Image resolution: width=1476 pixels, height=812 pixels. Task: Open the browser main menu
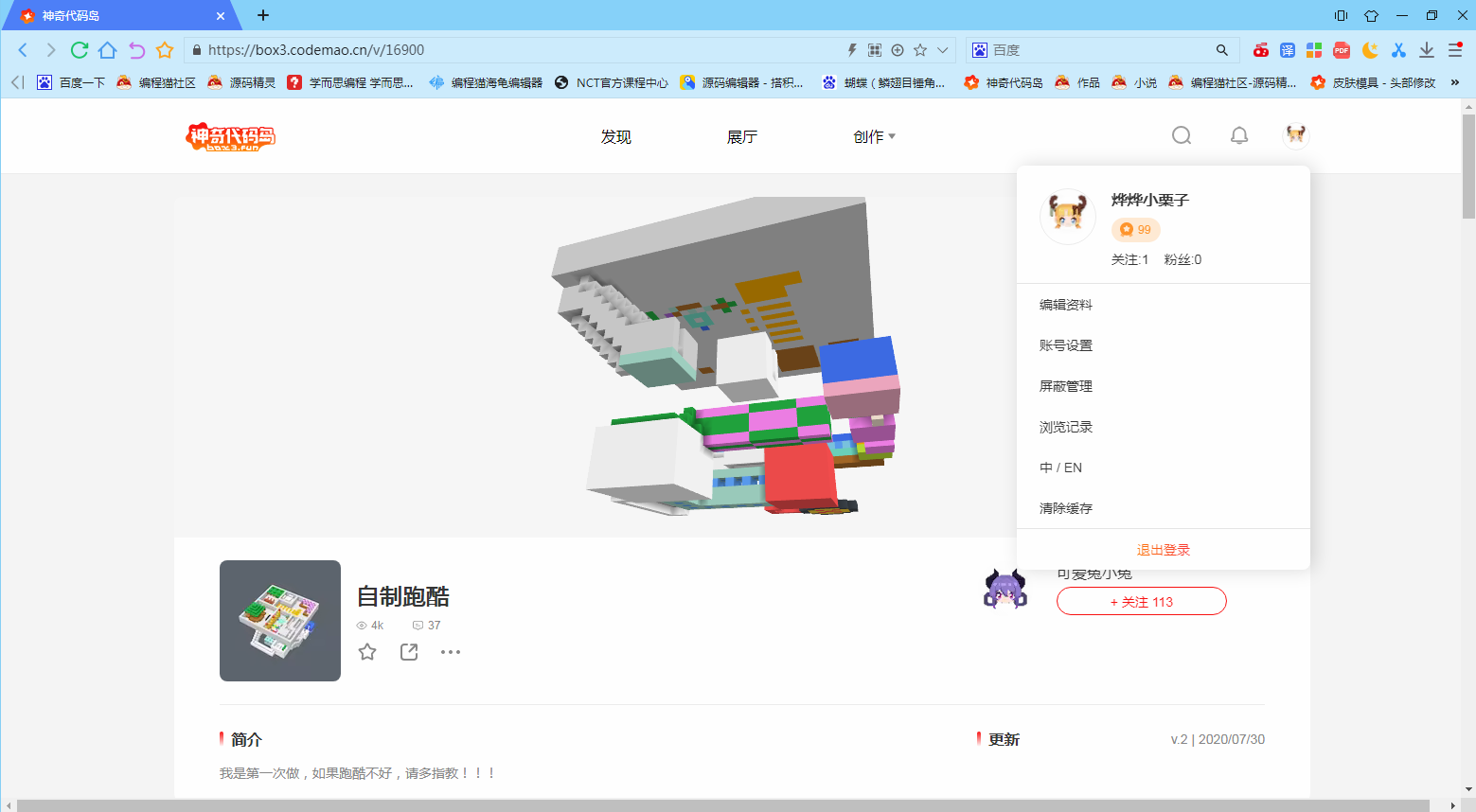pyautogui.click(x=1456, y=50)
